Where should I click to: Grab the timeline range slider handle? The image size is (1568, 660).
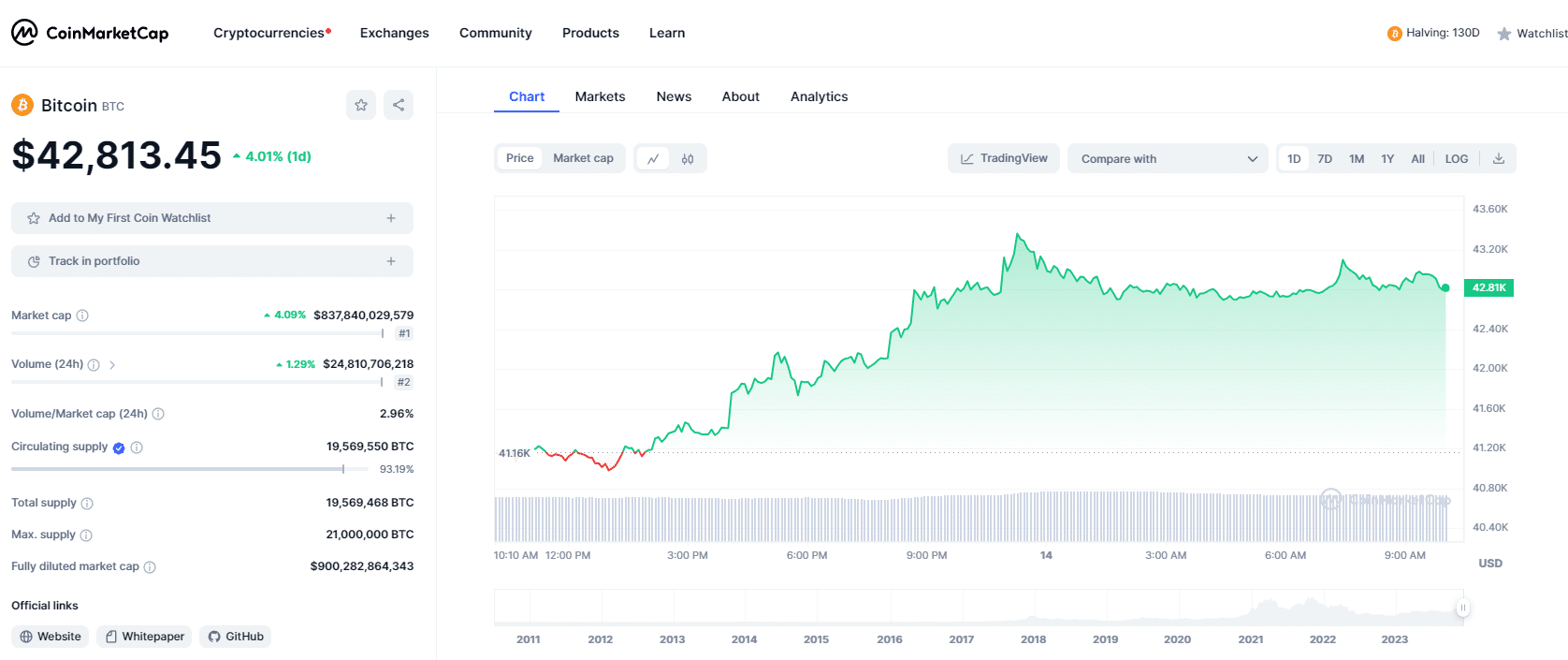click(1462, 608)
